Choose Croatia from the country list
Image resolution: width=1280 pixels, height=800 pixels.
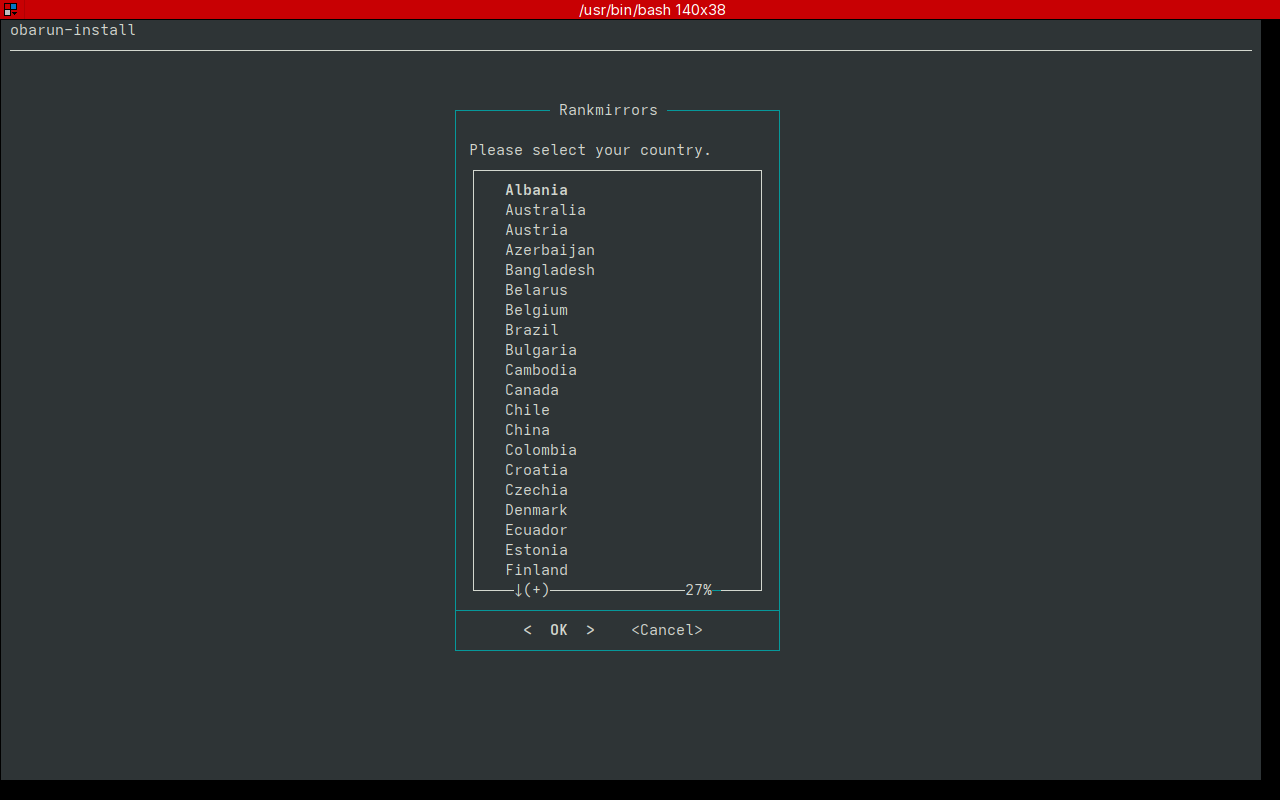pyautogui.click(x=536, y=470)
